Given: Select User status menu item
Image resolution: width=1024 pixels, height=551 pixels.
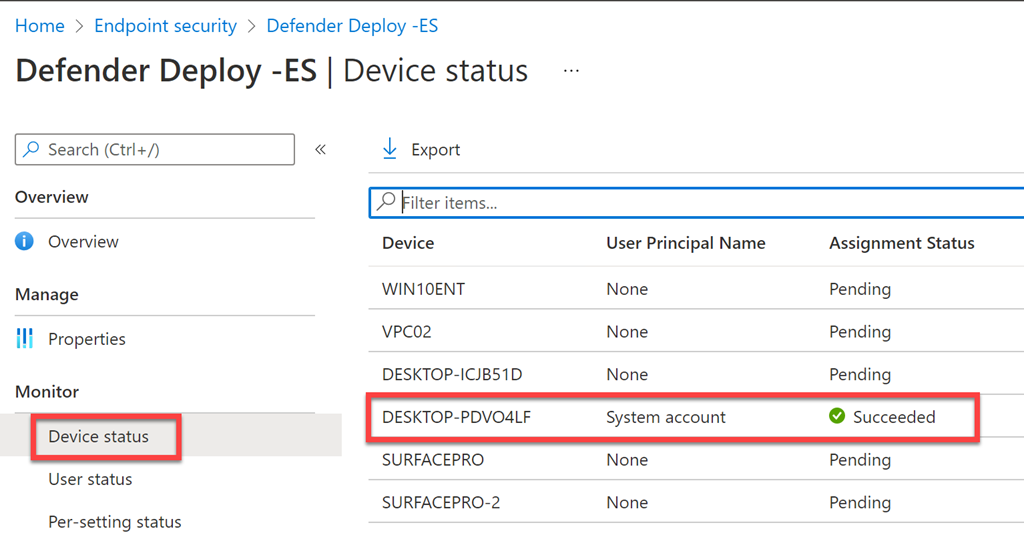Looking at the screenshot, I should (90, 479).
